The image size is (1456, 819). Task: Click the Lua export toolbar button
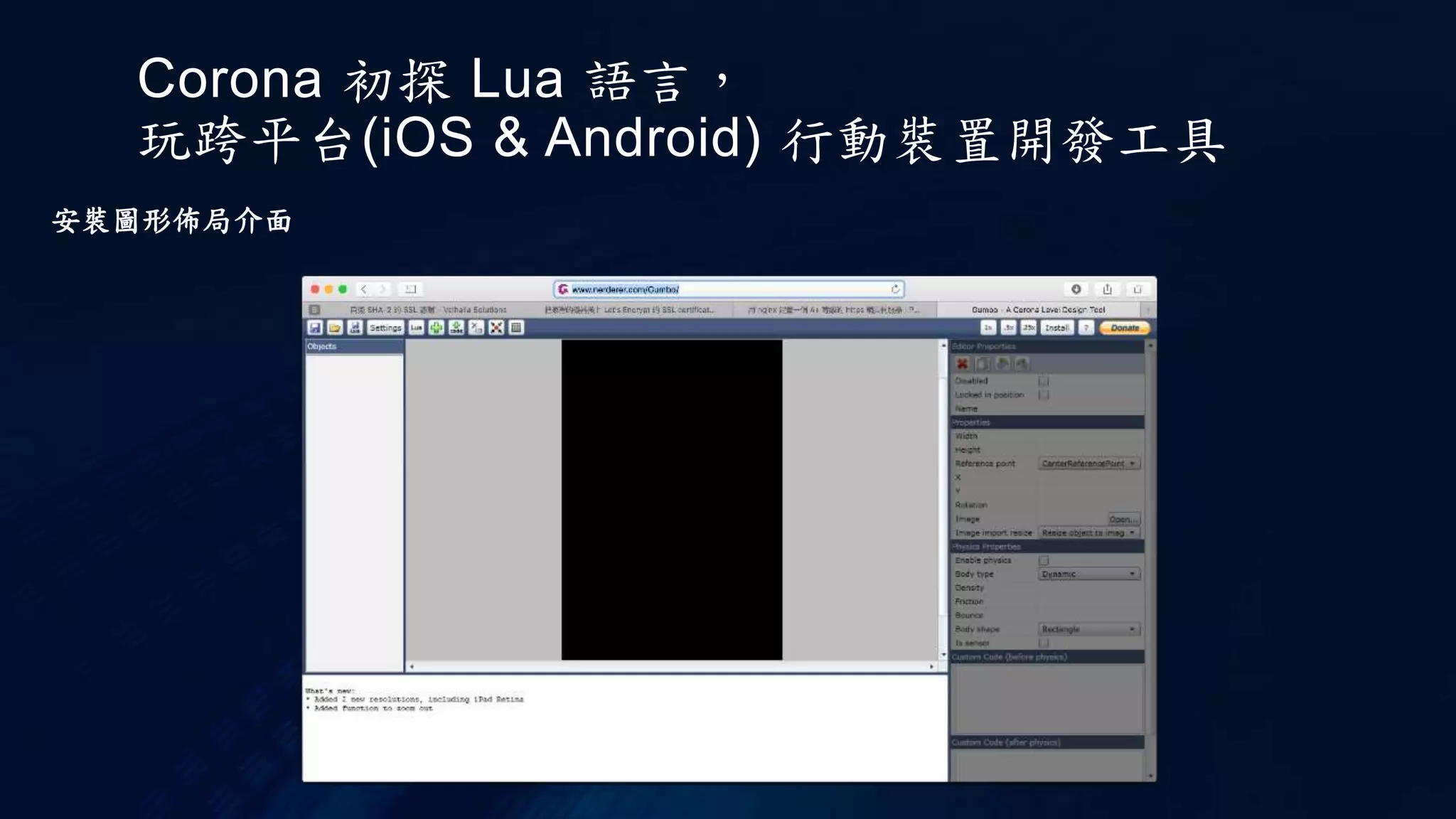click(x=416, y=328)
